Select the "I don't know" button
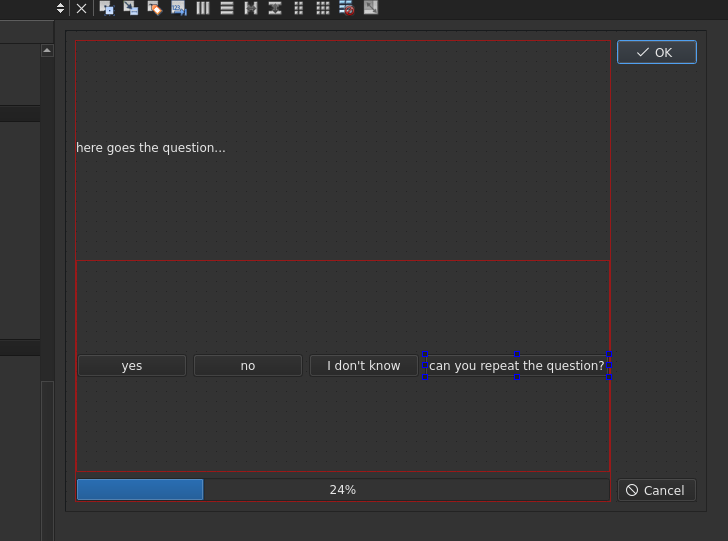 (364, 365)
